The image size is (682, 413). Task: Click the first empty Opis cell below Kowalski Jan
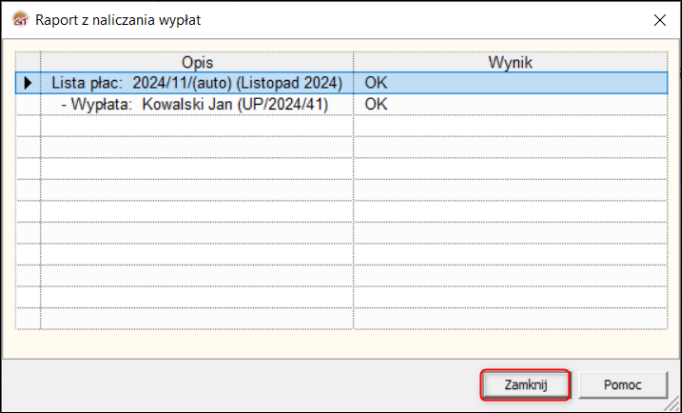tap(197, 126)
